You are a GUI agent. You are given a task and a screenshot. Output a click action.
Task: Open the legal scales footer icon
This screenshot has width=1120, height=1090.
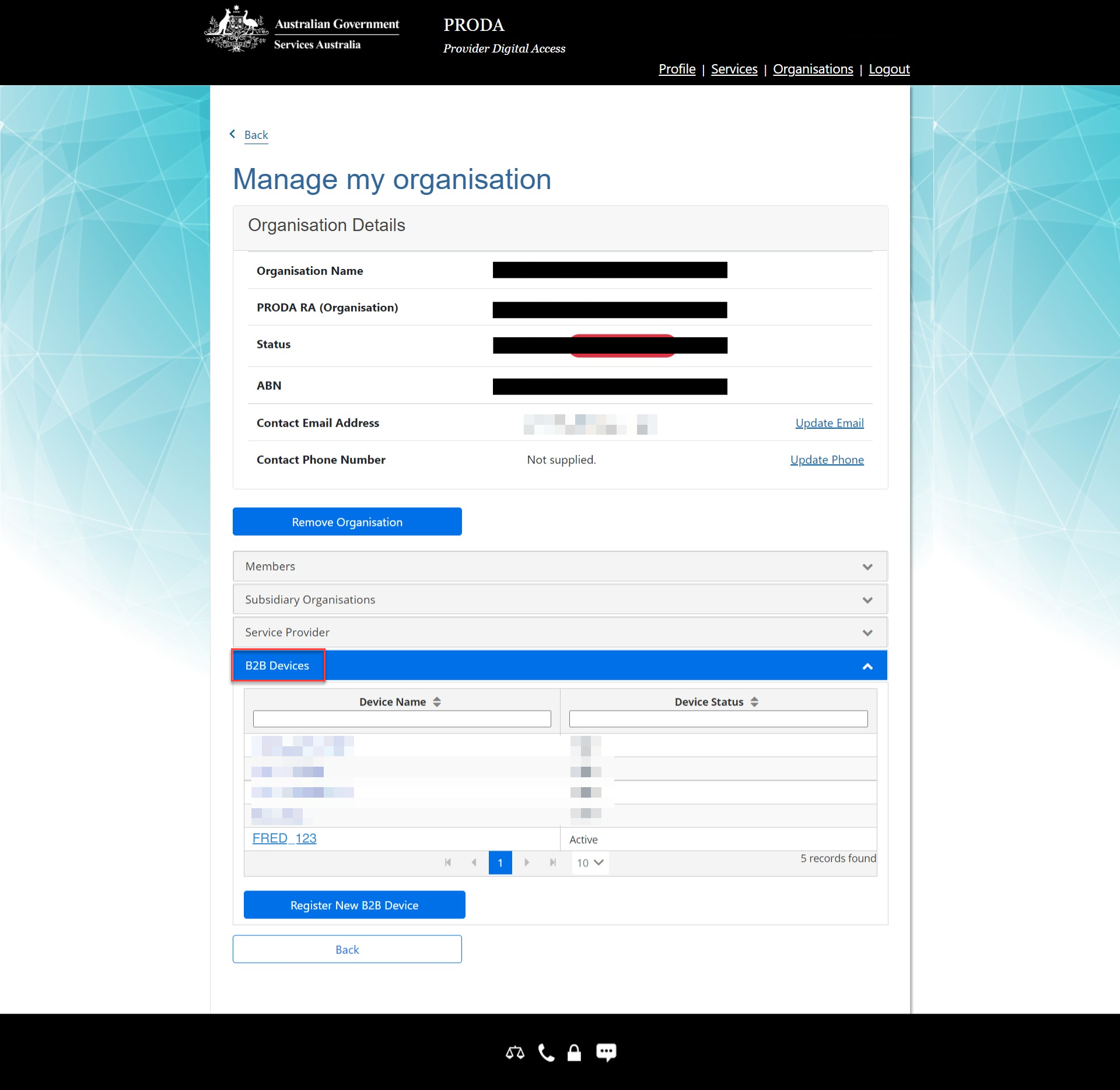tap(515, 1053)
